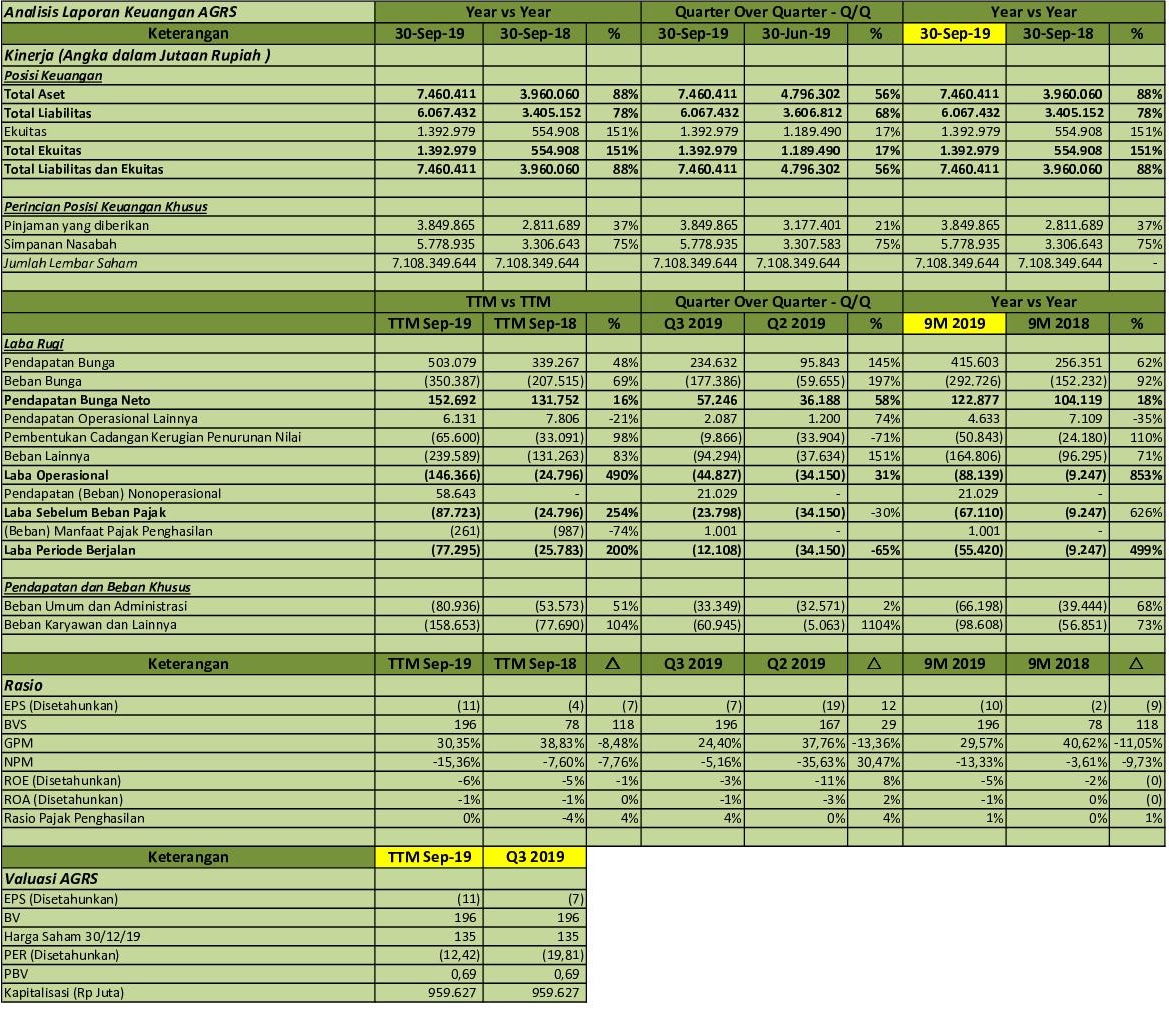Select the "TTM vs TTM" group header
The height and width of the screenshot is (1010, 1169).
click(508, 302)
